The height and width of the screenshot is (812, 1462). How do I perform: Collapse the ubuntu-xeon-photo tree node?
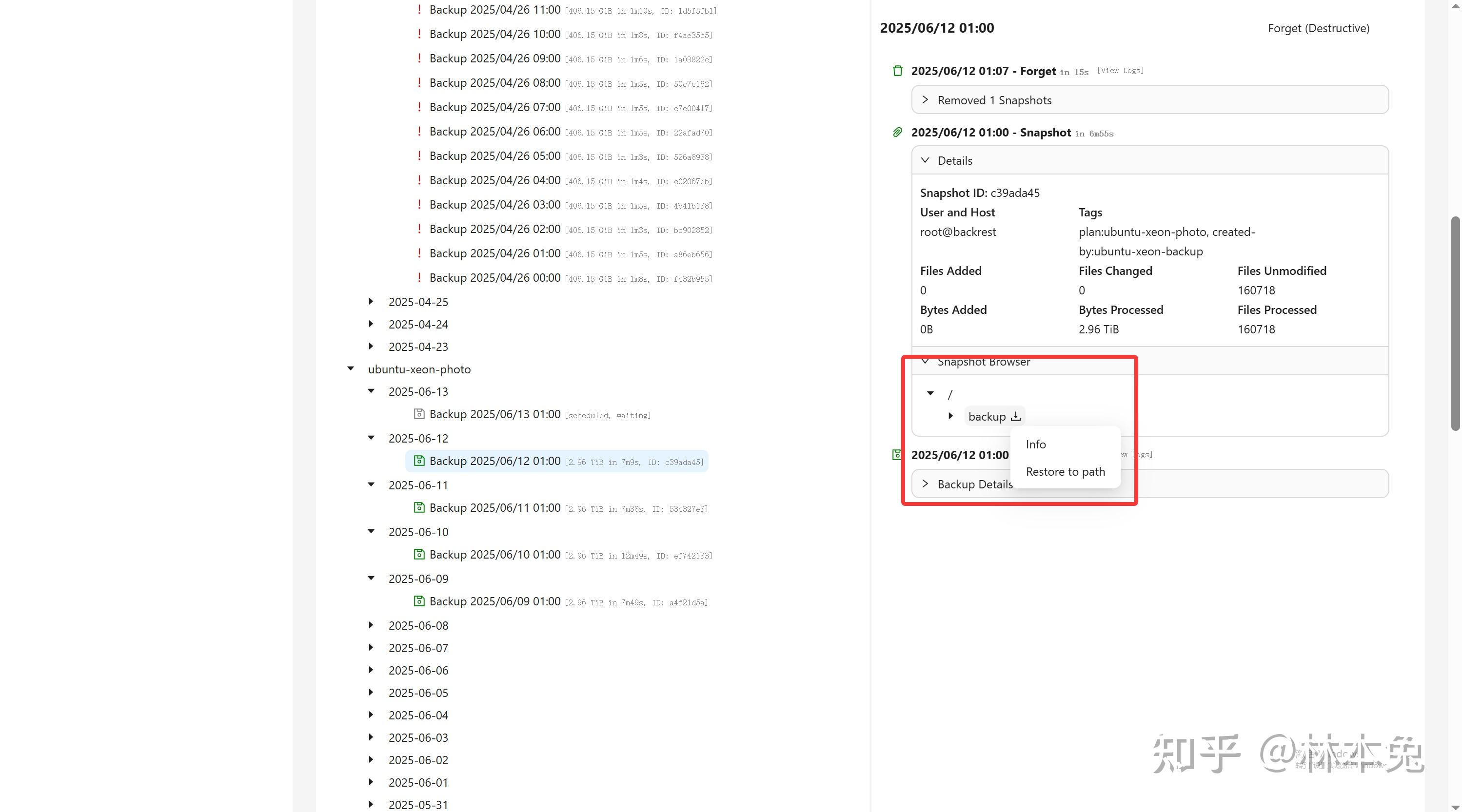351,369
